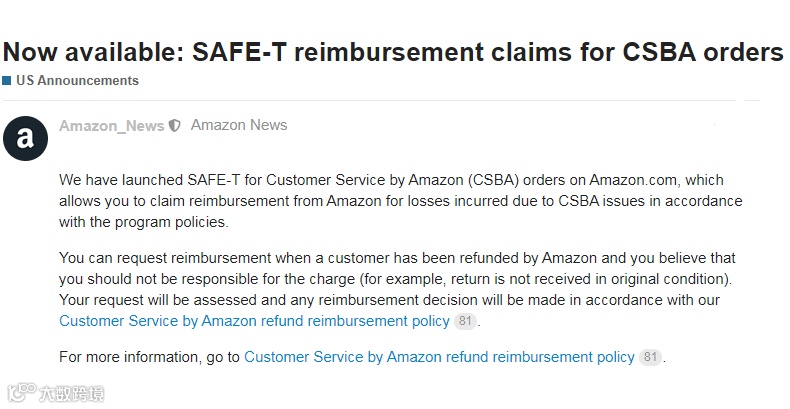This screenshot has width=790, height=409.
Task: Open the US Announcements category
Action: tap(77, 80)
